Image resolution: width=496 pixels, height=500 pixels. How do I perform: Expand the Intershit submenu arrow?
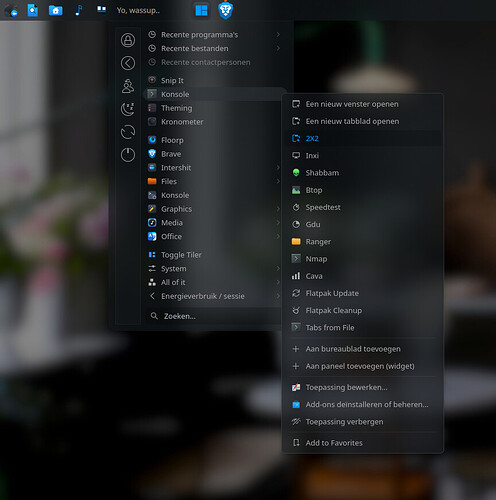[x=278, y=167]
